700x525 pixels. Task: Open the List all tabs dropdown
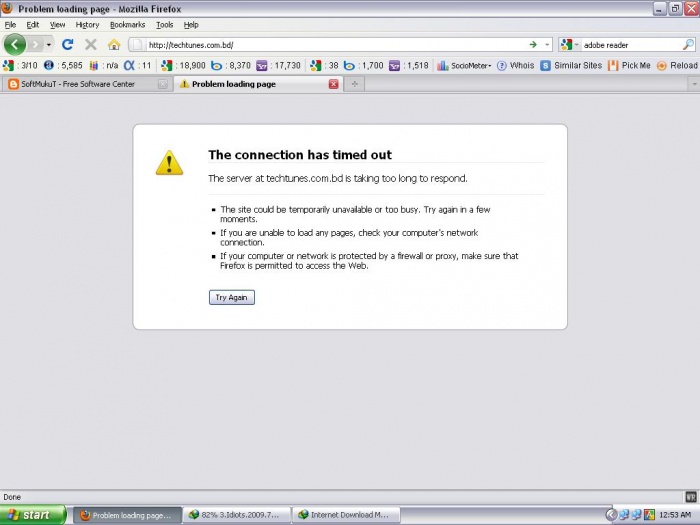694,84
